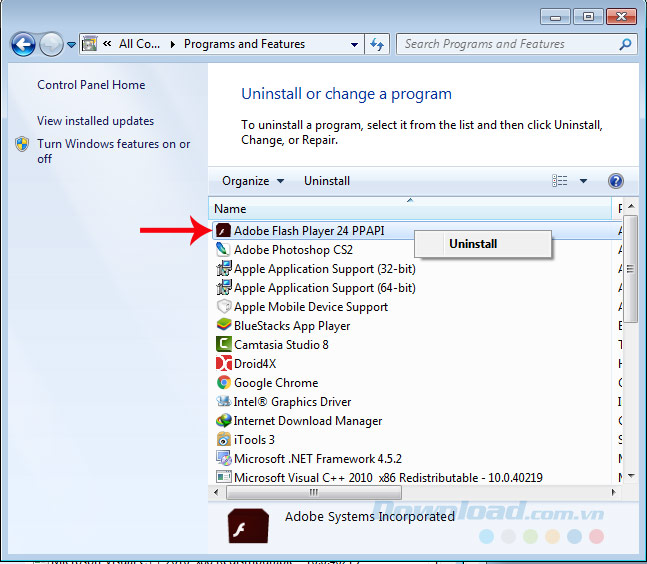
Task: Open Turn Windows features on or off
Action: tap(113, 151)
